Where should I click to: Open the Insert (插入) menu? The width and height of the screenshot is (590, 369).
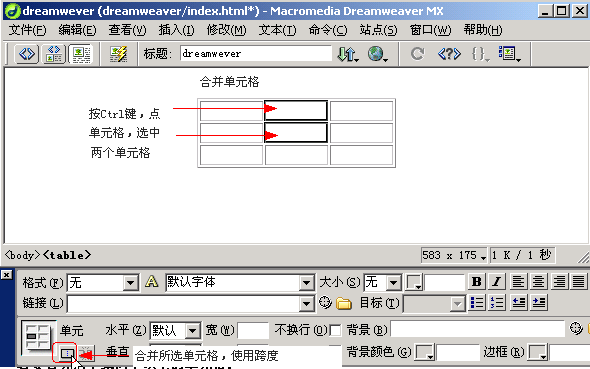click(176, 30)
